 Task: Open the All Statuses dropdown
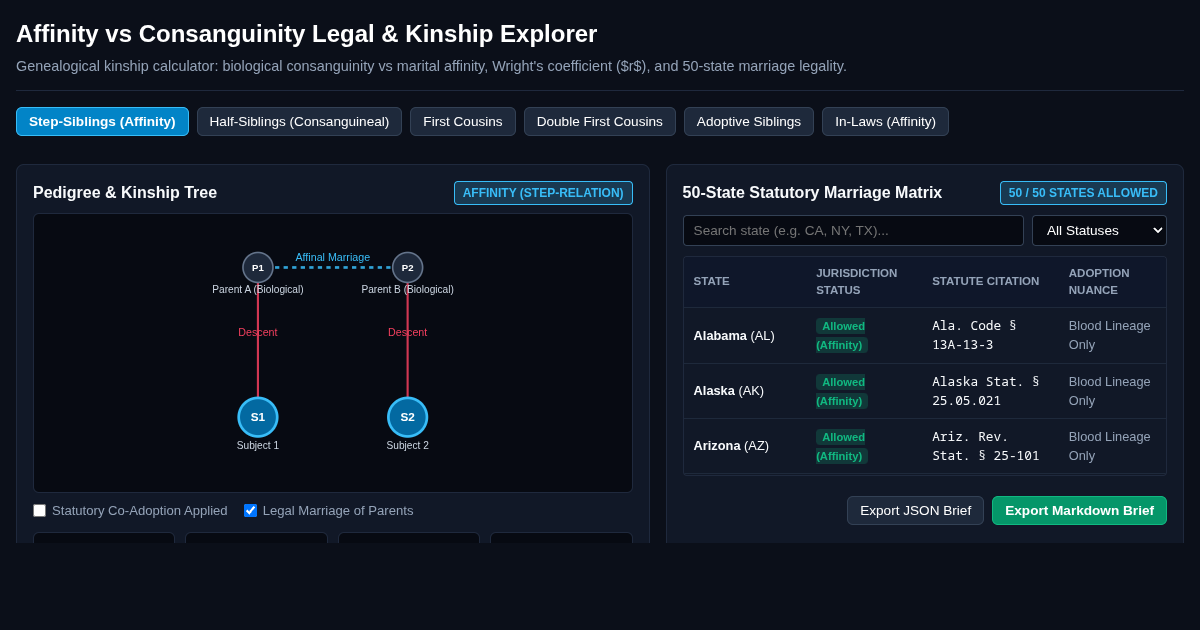tap(1099, 230)
